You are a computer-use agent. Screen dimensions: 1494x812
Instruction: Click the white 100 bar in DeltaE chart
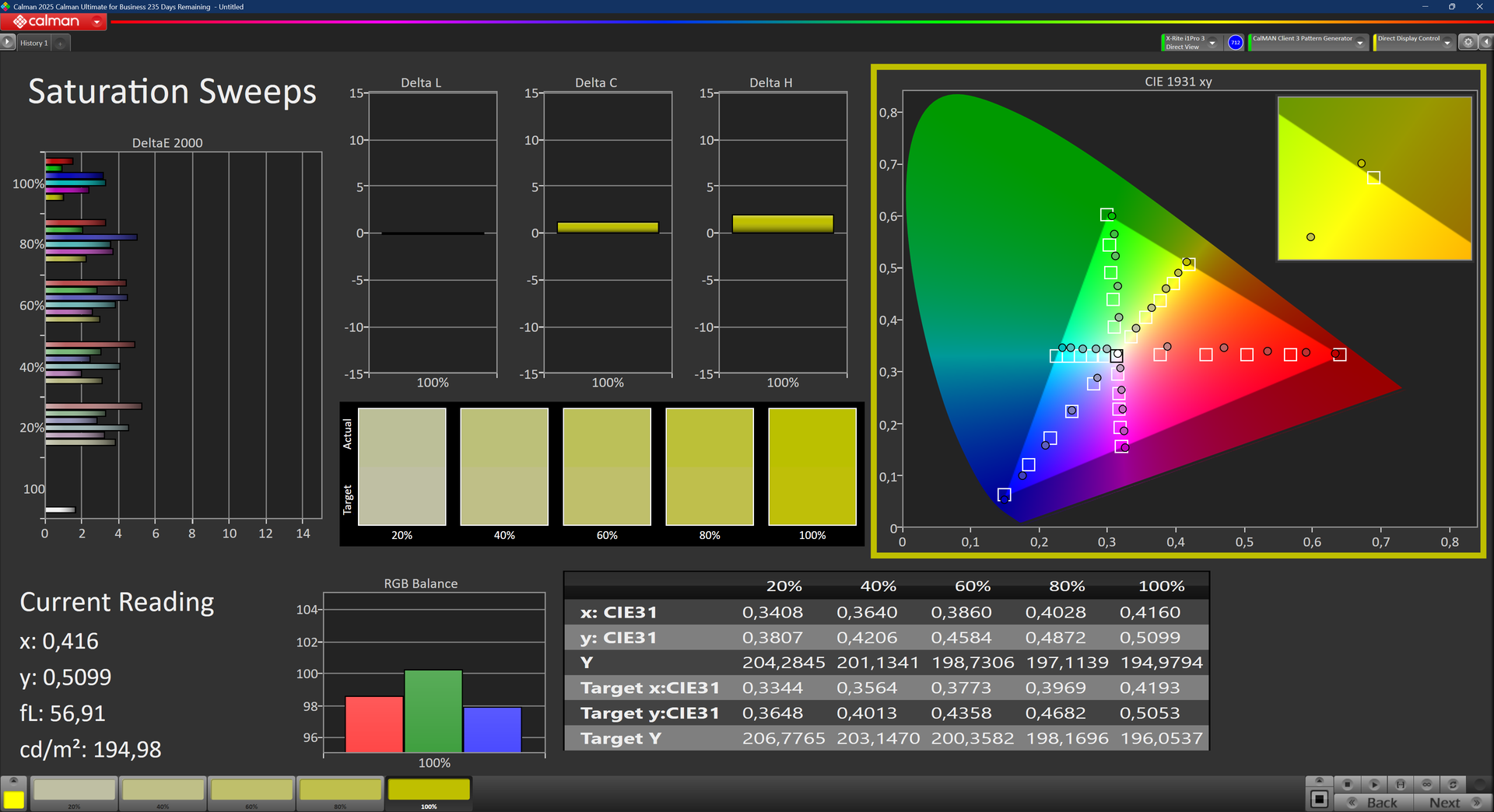[60, 510]
